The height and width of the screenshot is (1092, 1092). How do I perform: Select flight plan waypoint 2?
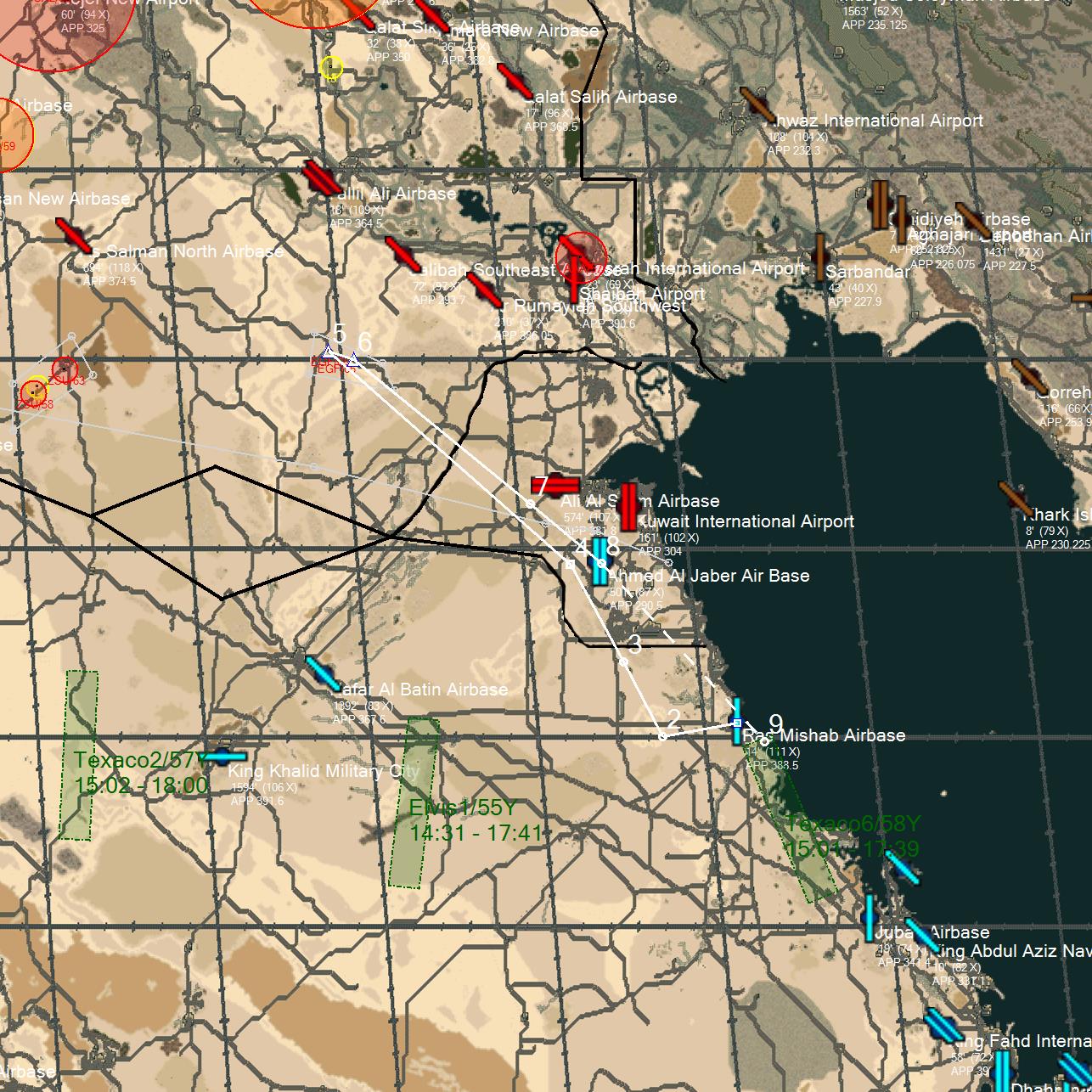(x=662, y=736)
